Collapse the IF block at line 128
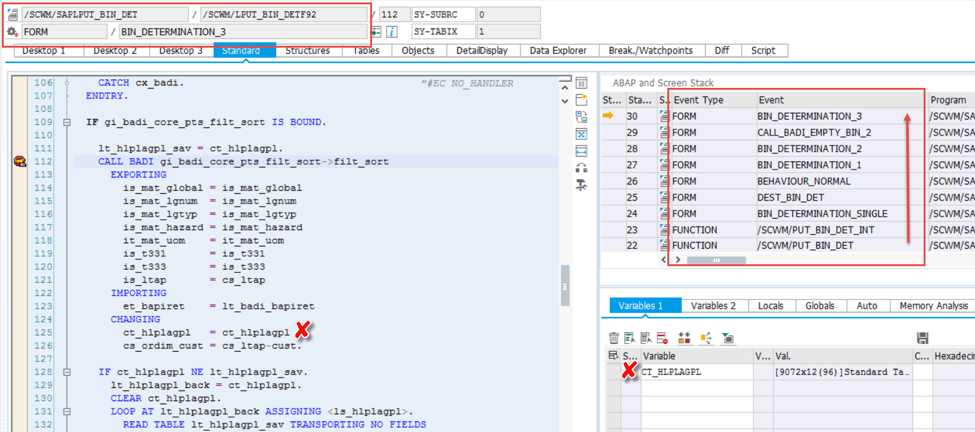 (x=66, y=372)
